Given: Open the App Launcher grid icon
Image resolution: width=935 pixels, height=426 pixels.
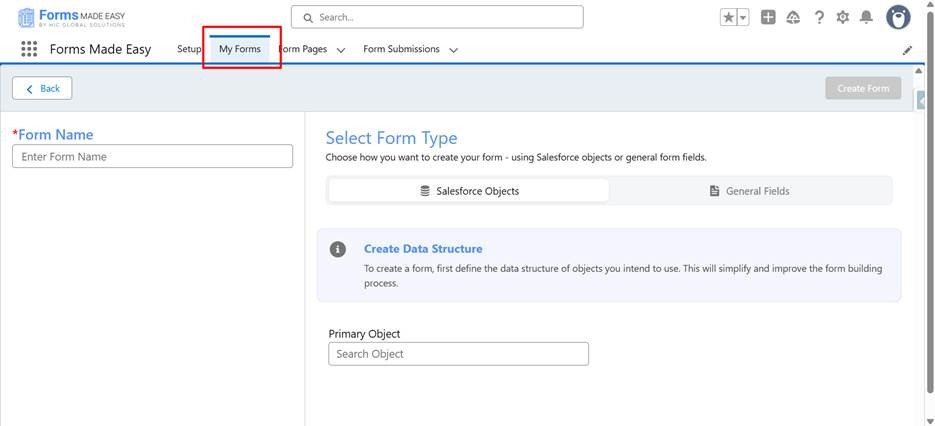Looking at the screenshot, I should [29, 49].
